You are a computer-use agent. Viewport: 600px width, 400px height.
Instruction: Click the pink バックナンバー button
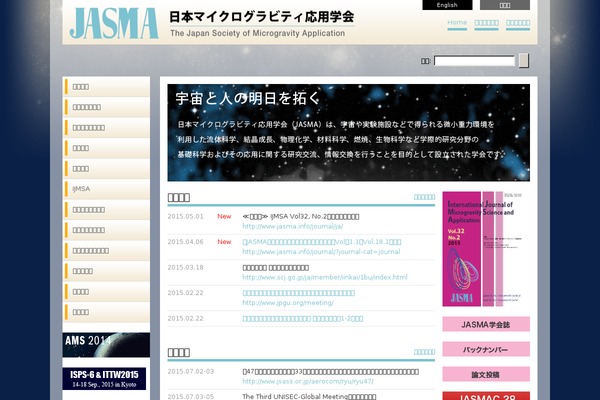pos(486,349)
